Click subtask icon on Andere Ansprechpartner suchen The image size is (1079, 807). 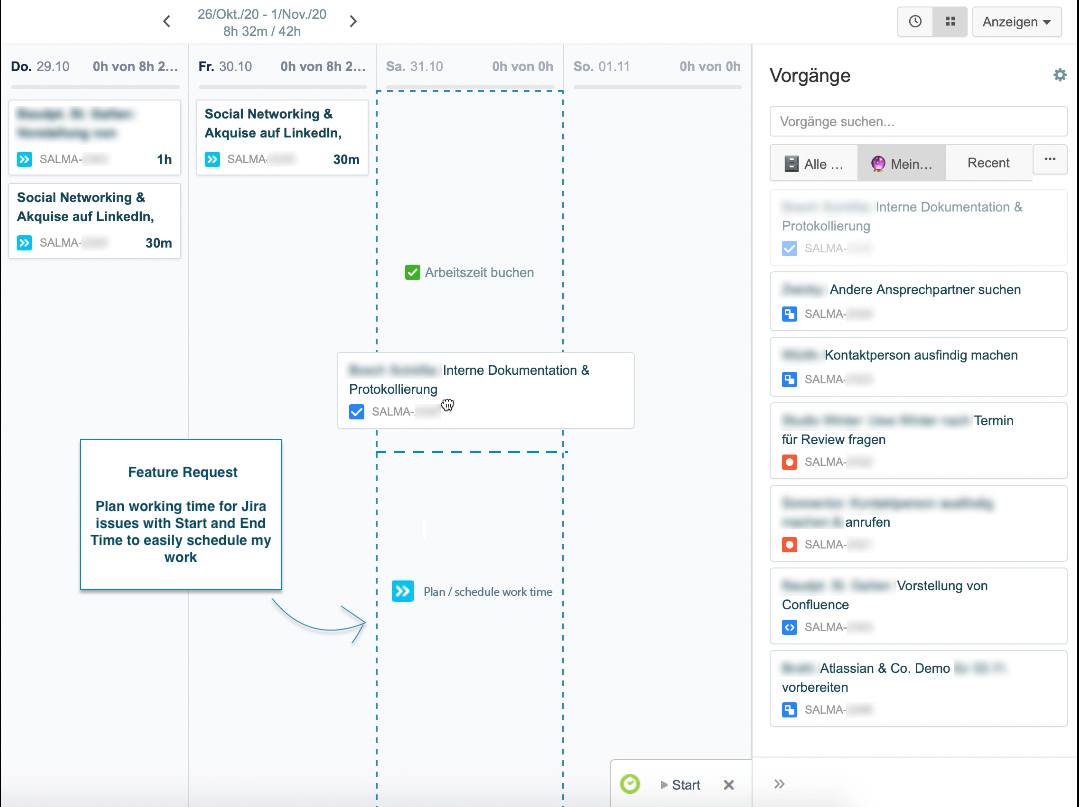789,314
